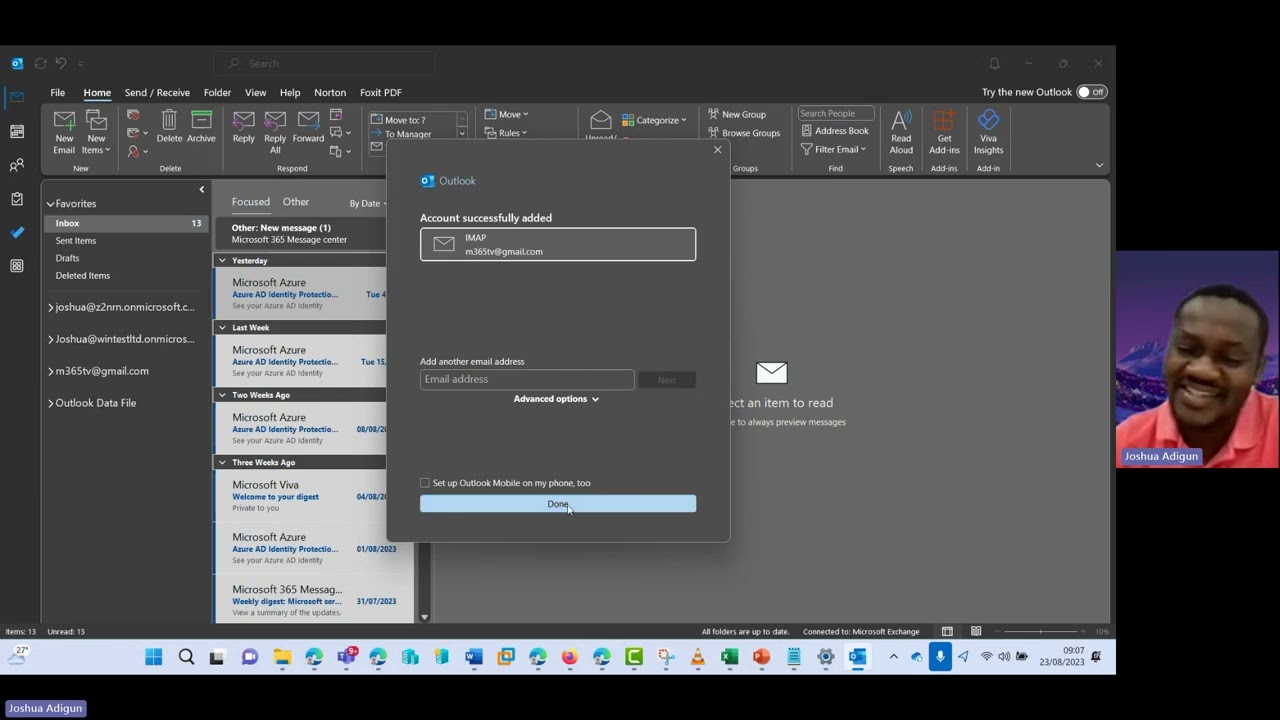Image resolution: width=1280 pixels, height=720 pixels.
Task: Click the Ignore conversation icon
Action: (133, 115)
